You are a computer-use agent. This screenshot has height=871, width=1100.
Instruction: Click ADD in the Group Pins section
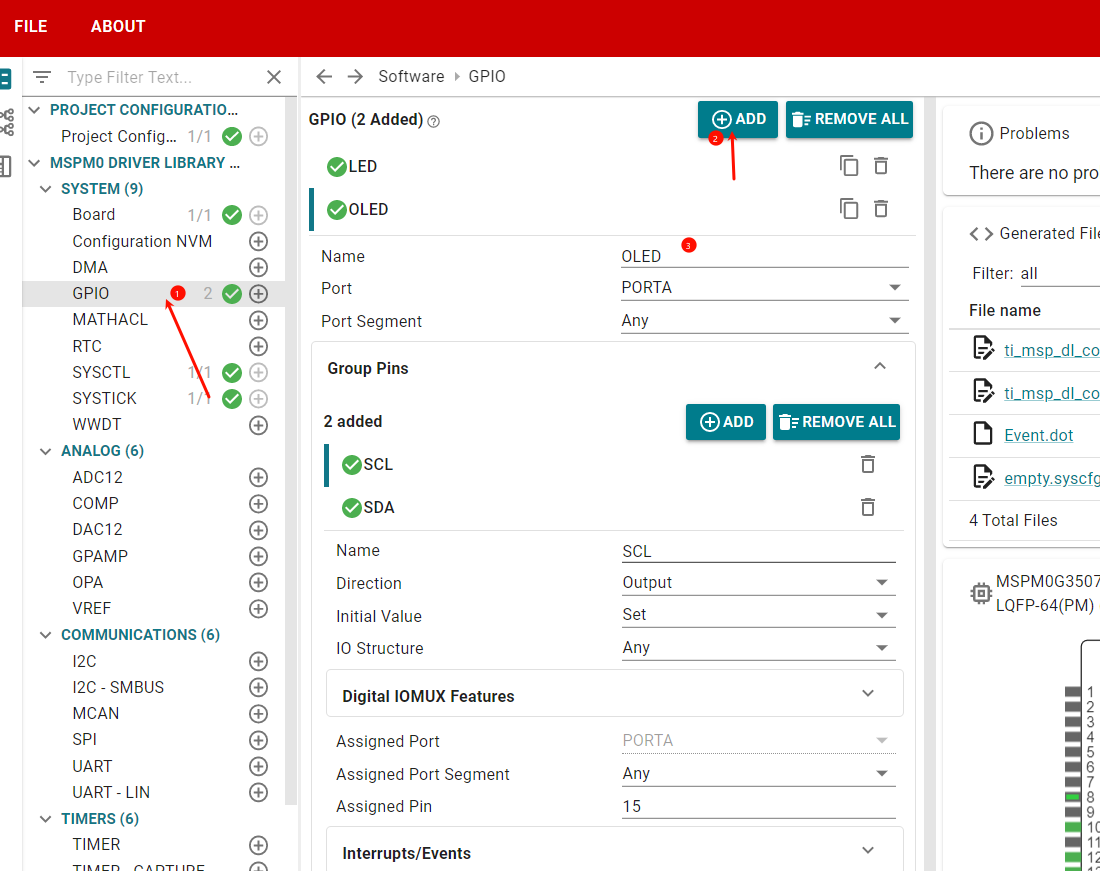[726, 422]
